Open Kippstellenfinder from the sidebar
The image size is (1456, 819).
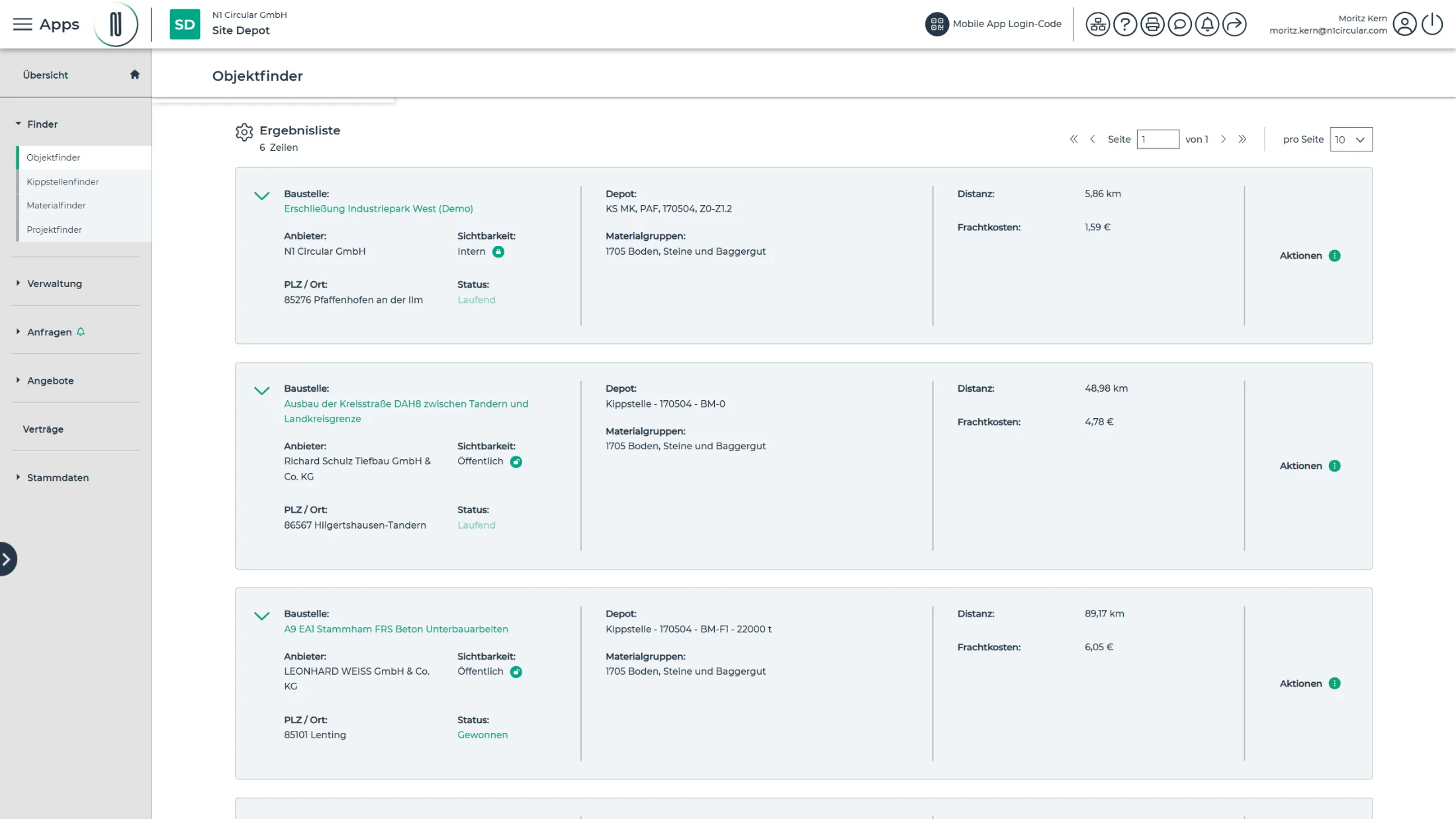pos(83,181)
